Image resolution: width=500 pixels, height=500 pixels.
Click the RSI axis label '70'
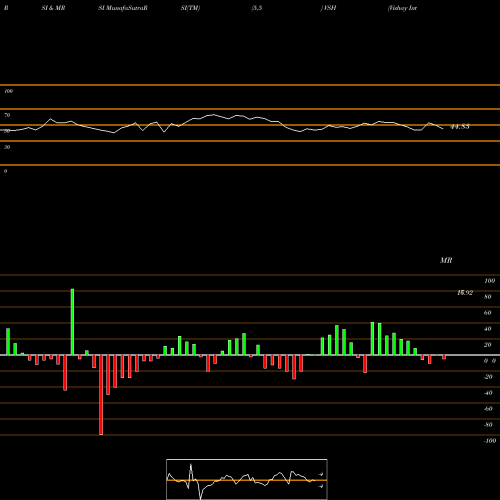click(7, 115)
